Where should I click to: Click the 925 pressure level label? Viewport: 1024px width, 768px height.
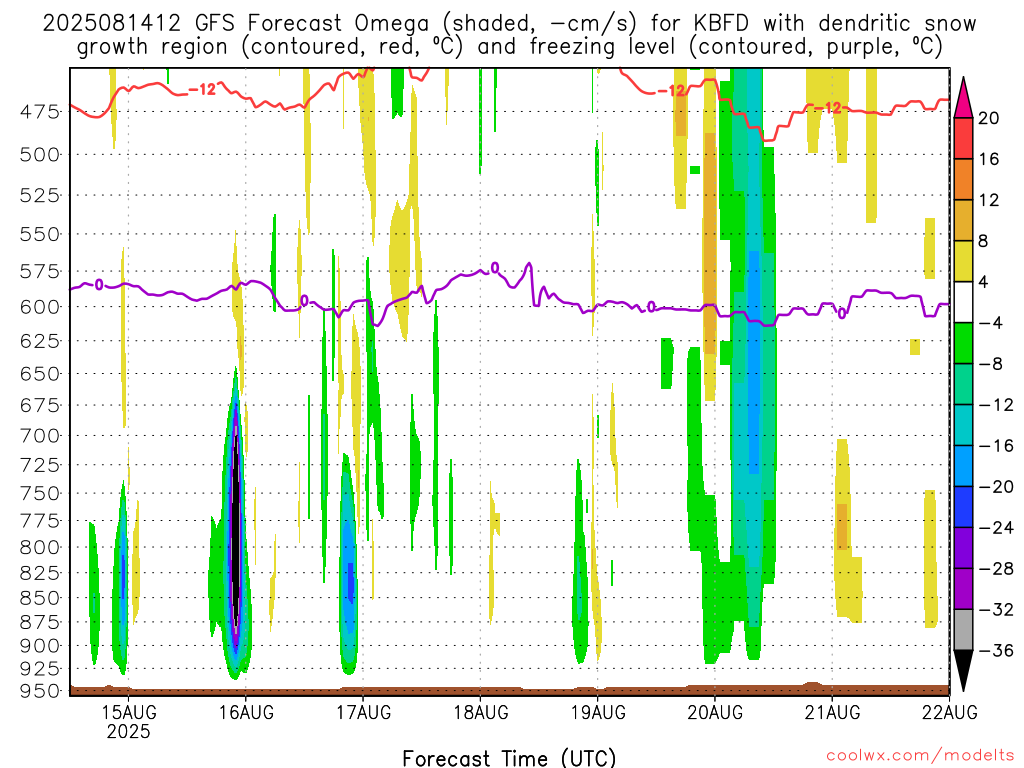tap(39, 669)
